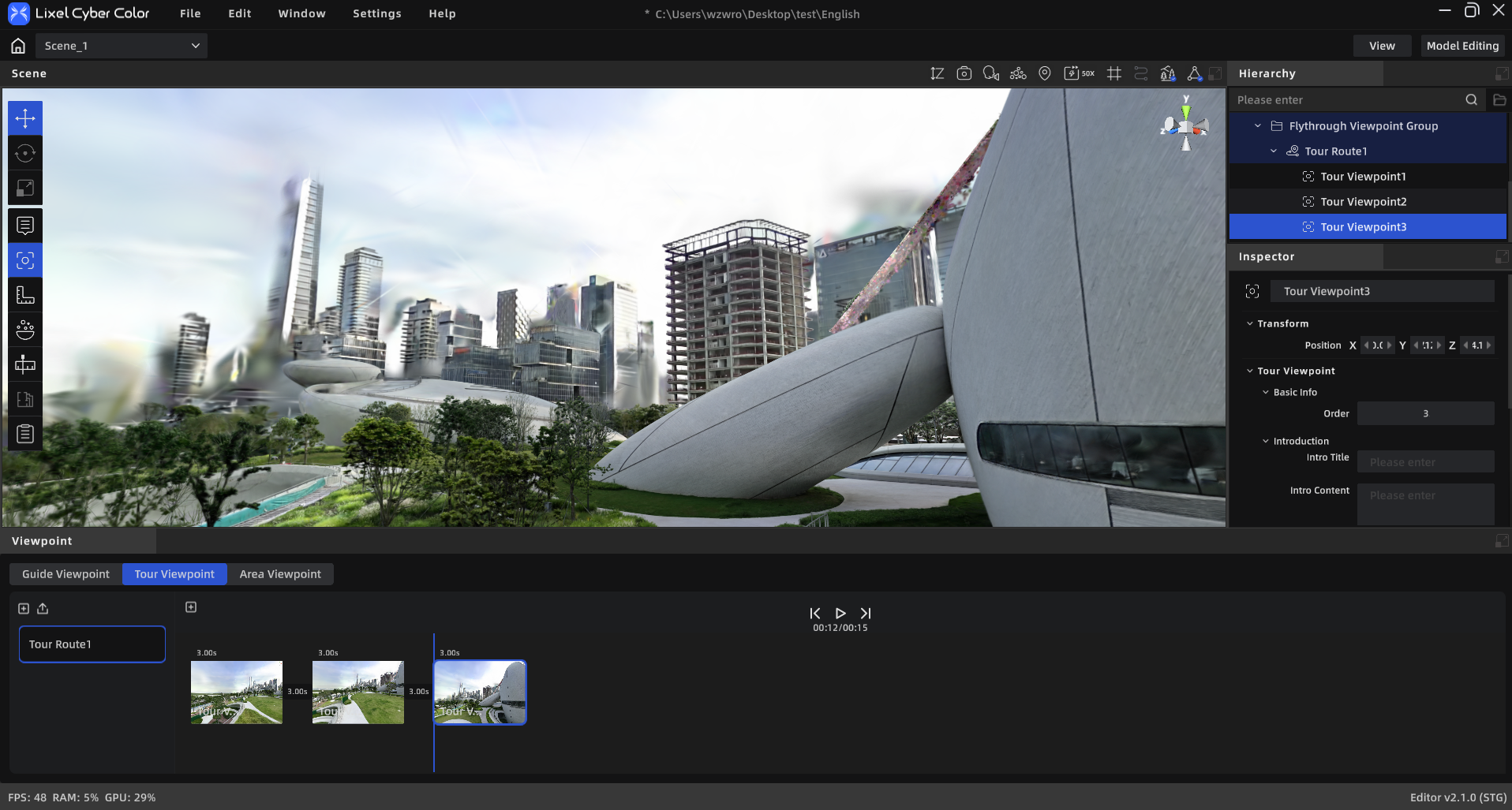Image resolution: width=1512 pixels, height=810 pixels.
Task: Select the Move tool in left toolbar
Action: coord(25,118)
